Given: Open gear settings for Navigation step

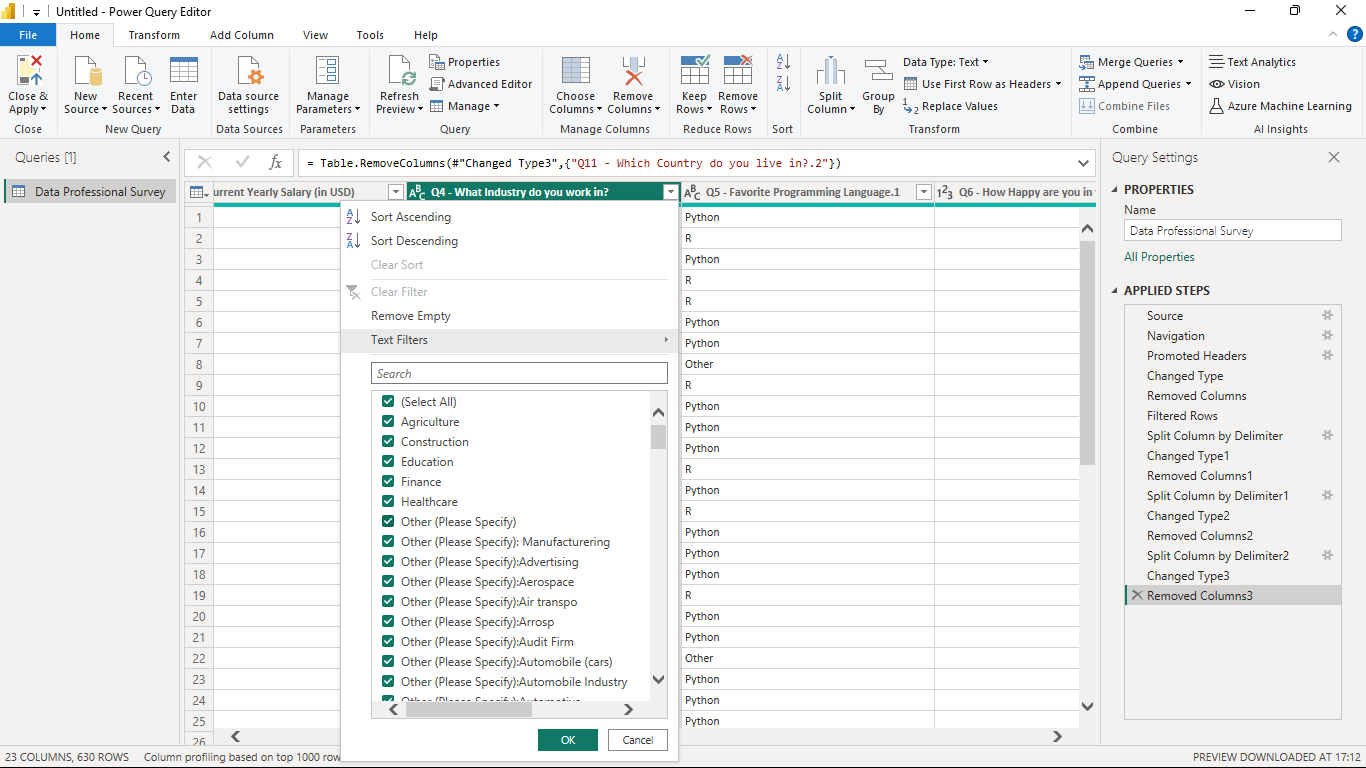Looking at the screenshot, I should point(1328,336).
